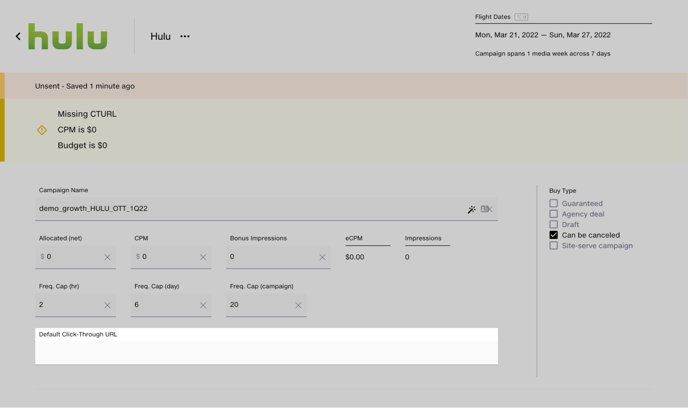Click the Impressions column label
The height and width of the screenshot is (408, 688).
pyautogui.click(x=423, y=238)
